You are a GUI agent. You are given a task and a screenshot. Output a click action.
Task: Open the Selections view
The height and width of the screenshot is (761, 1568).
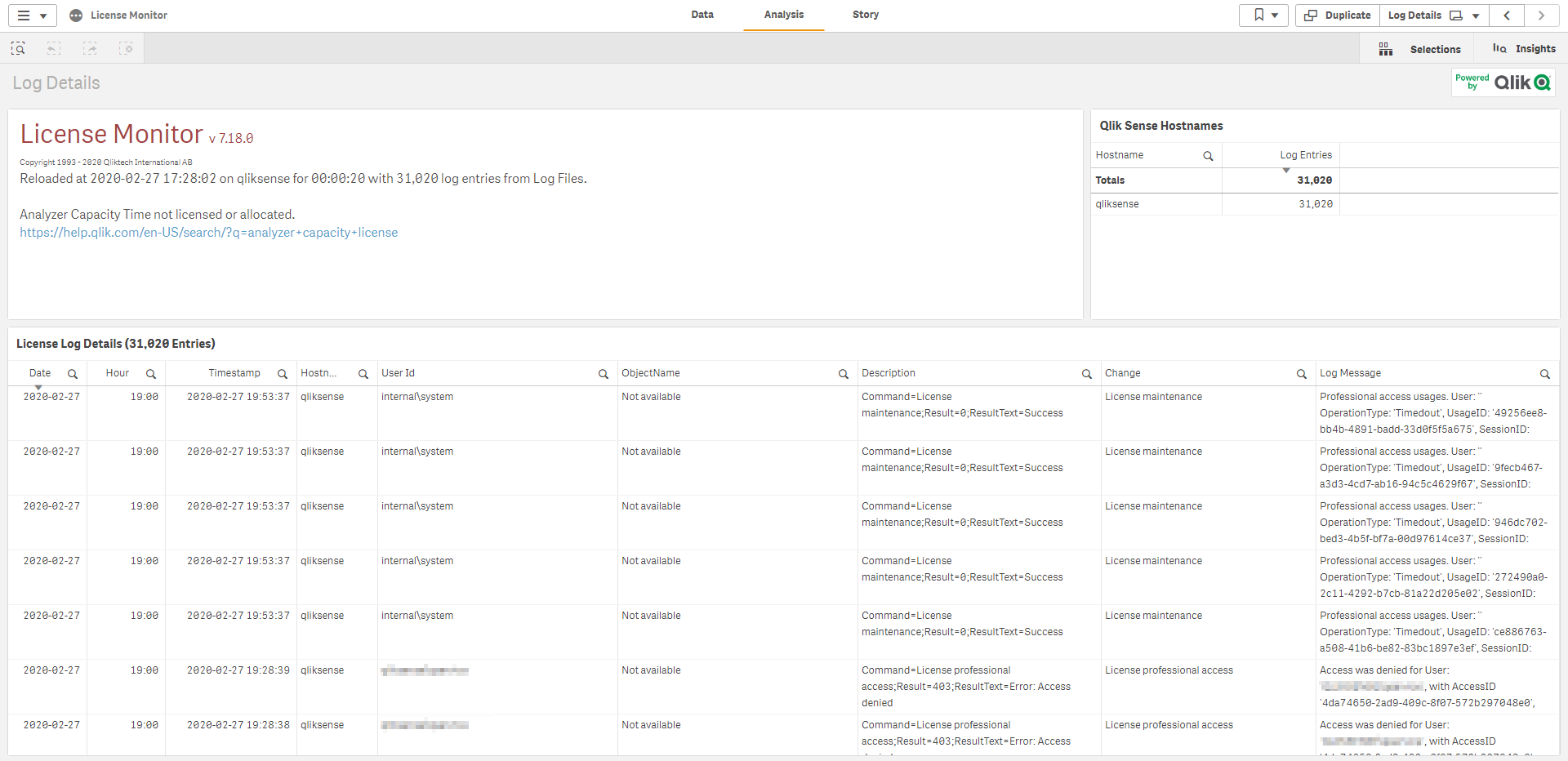click(1420, 49)
